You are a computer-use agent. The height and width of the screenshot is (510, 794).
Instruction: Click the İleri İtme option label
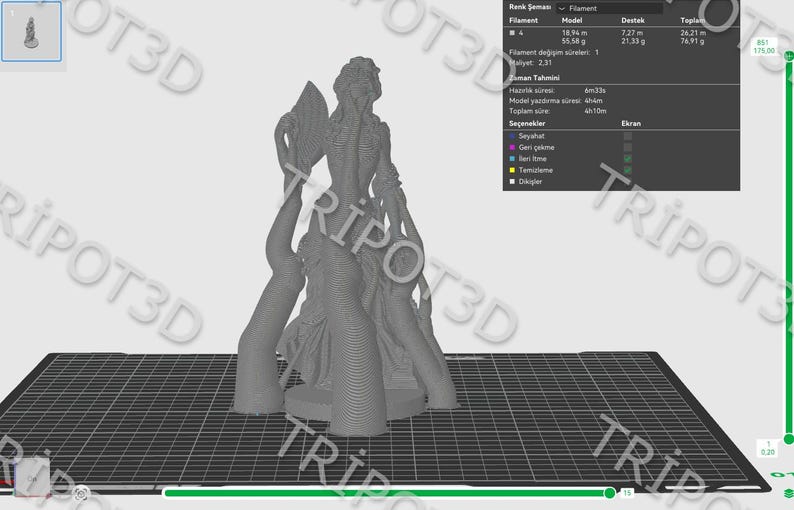[532, 159]
